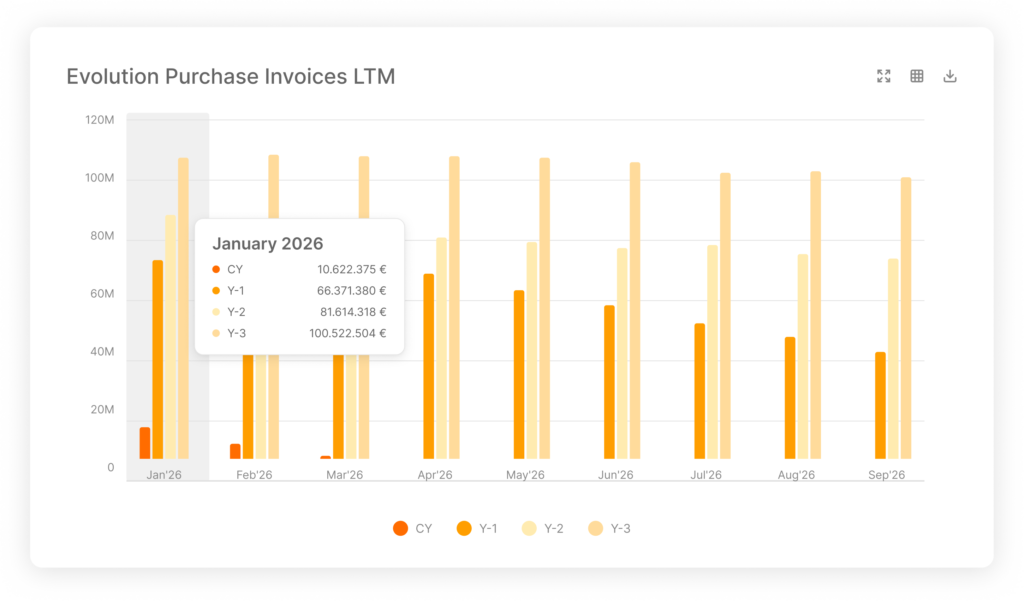The height and width of the screenshot is (601, 1024).
Task: Click the Jul'26 axis label
Action: click(x=706, y=475)
